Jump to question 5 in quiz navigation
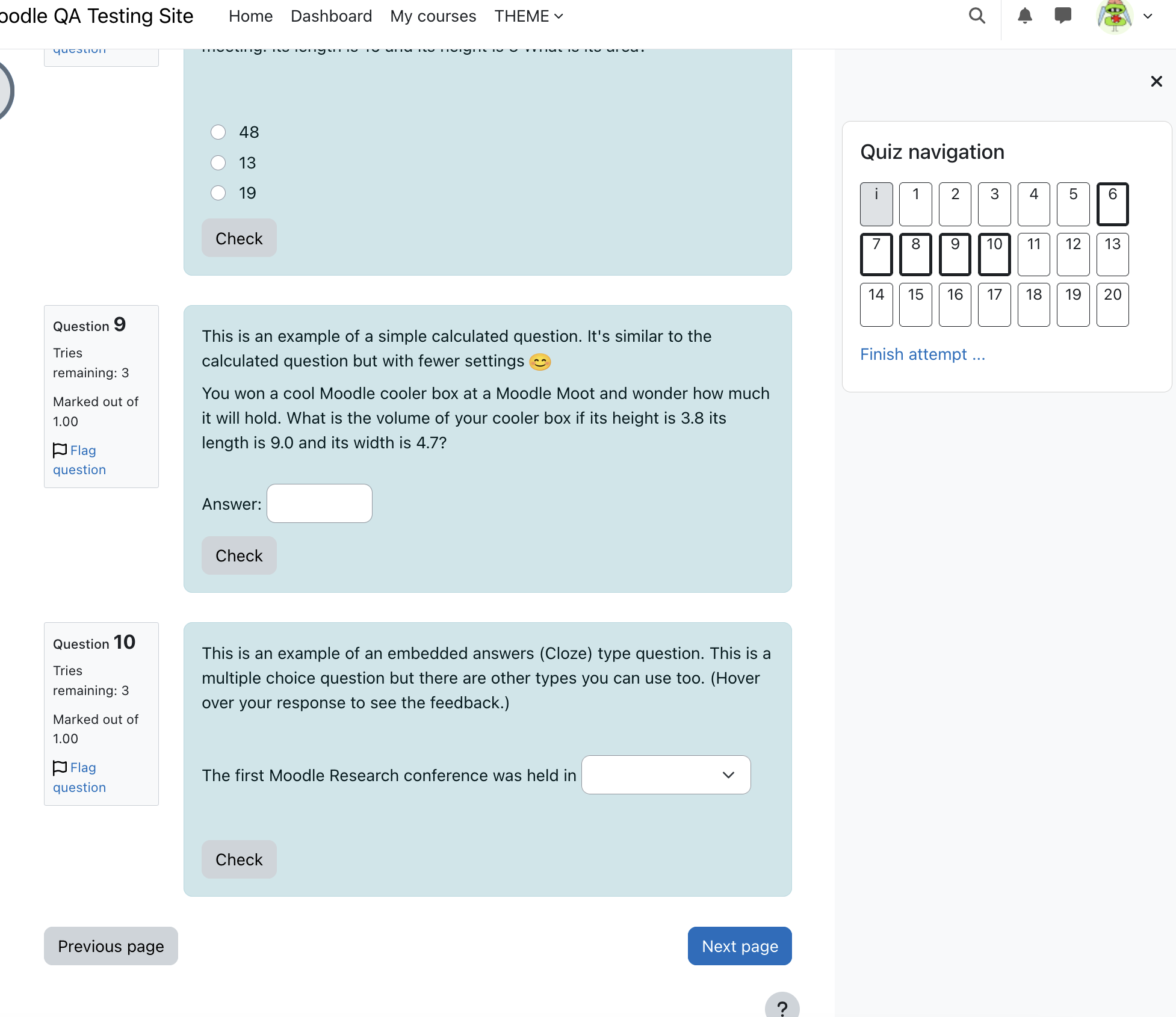This screenshot has height=1017, width=1176. click(x=1073, y=204)
